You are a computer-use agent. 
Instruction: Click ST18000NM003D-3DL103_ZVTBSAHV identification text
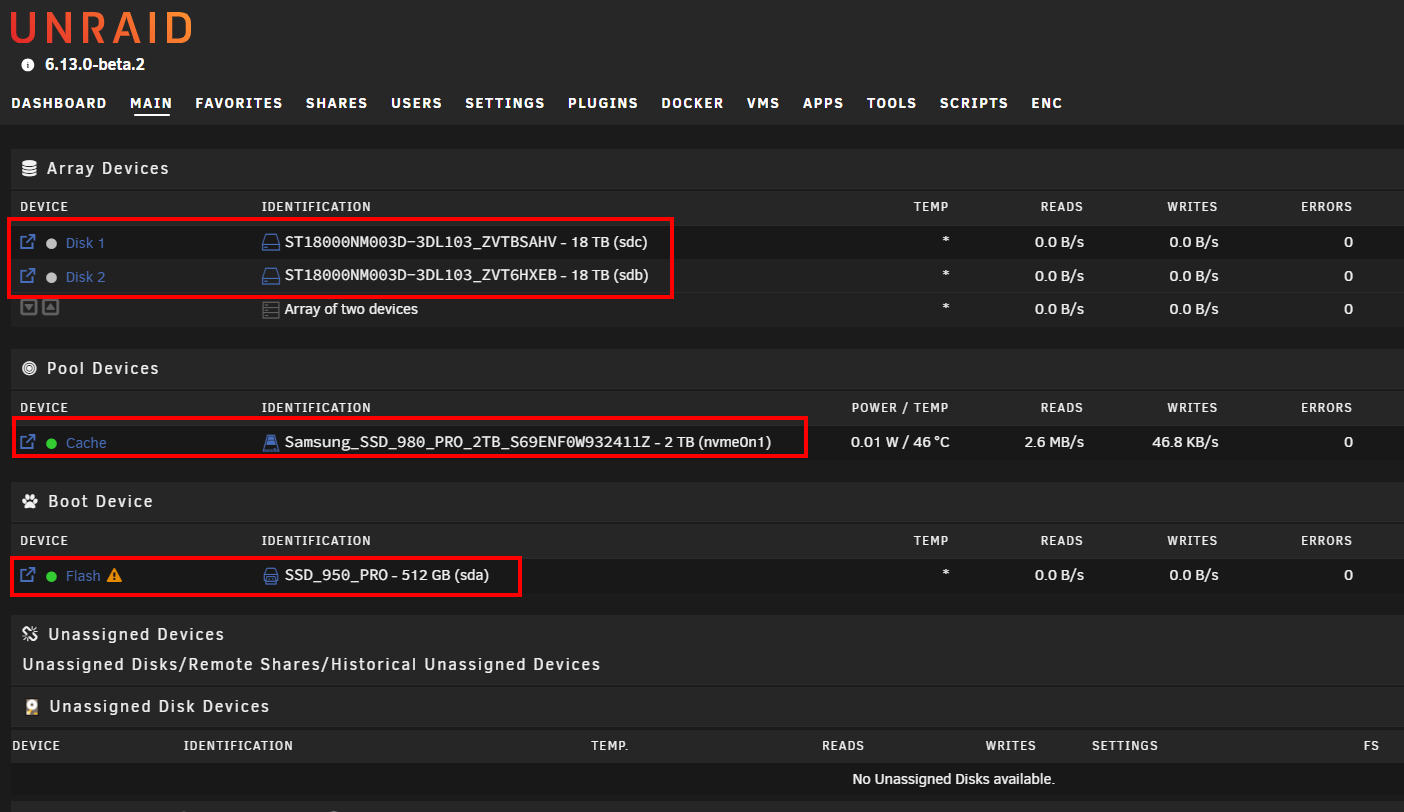[x=466, y=242]
